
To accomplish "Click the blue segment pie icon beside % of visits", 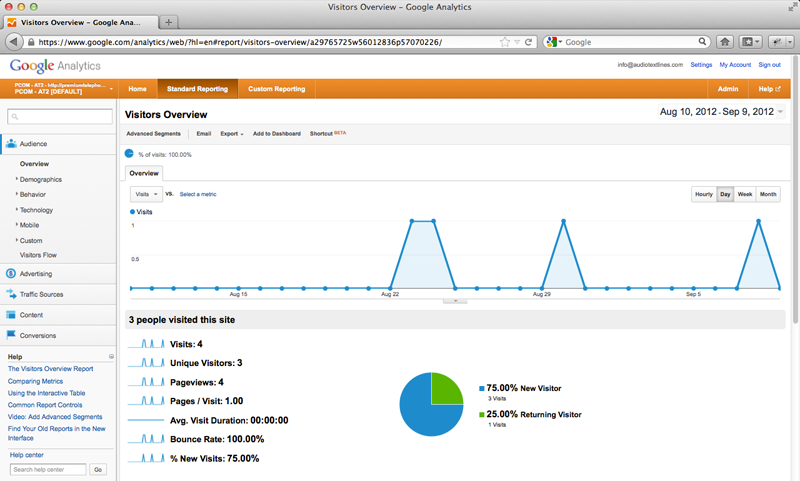I will coord(129,154).
